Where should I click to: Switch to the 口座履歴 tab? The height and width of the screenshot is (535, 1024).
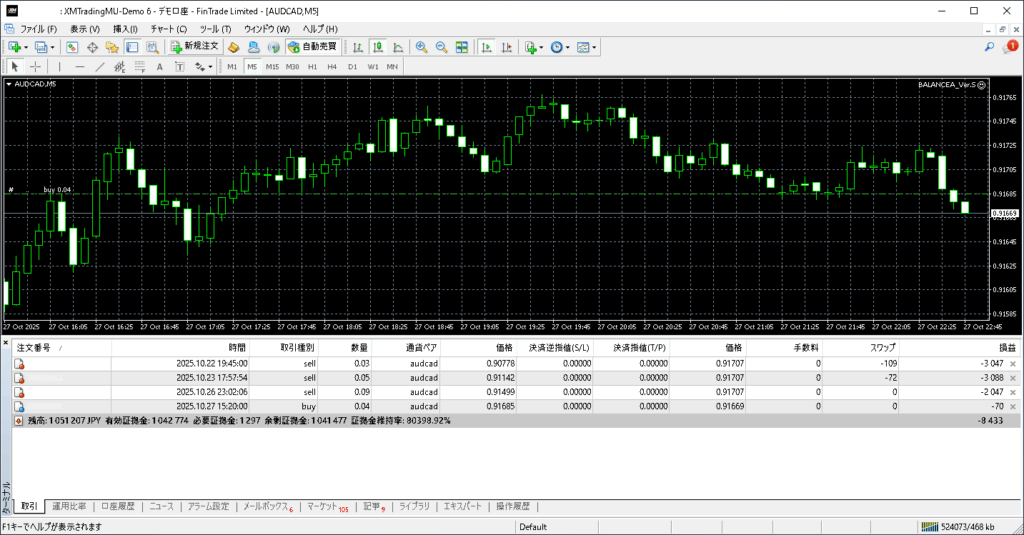117,507
